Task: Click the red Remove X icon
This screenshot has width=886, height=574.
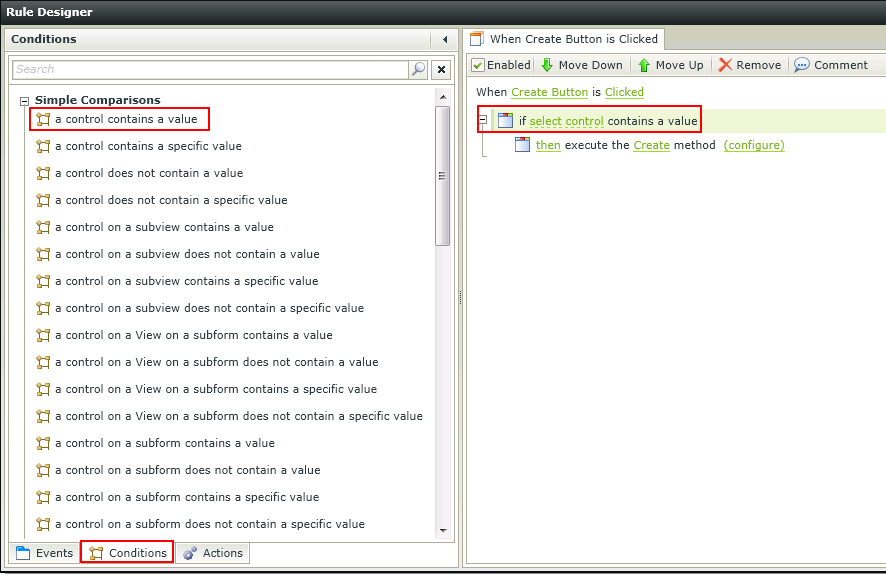Action: tap(725, 65)
